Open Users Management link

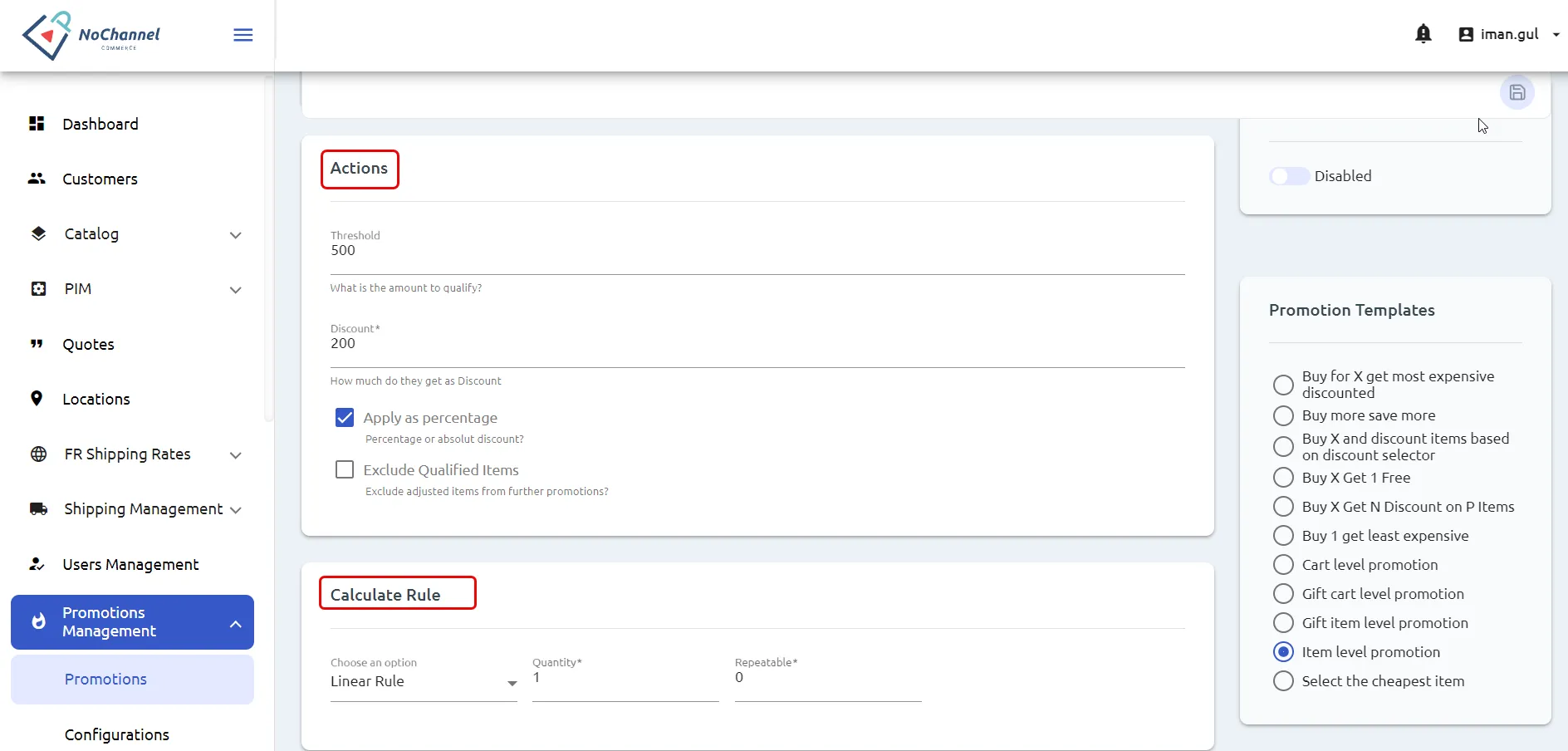click(131, 564)
